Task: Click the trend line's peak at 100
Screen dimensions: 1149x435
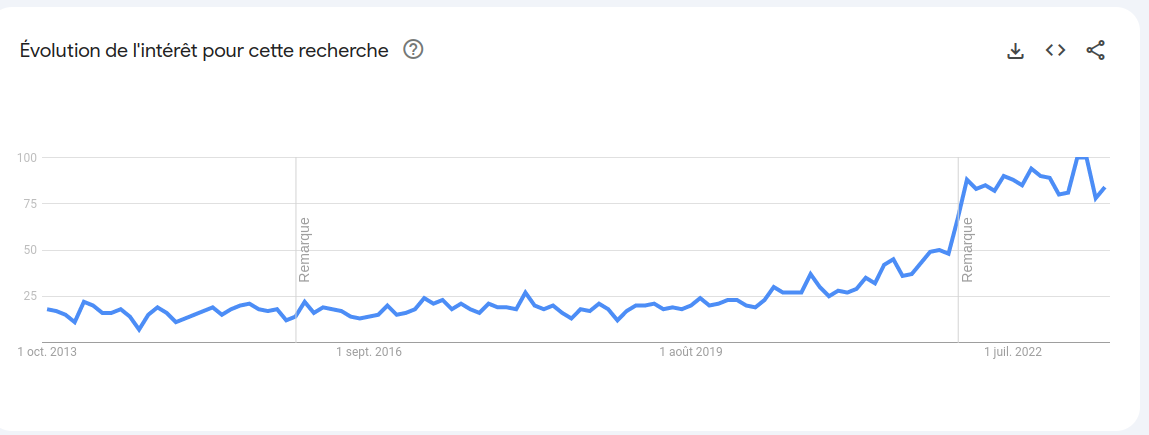Action: pos(1081,157)
